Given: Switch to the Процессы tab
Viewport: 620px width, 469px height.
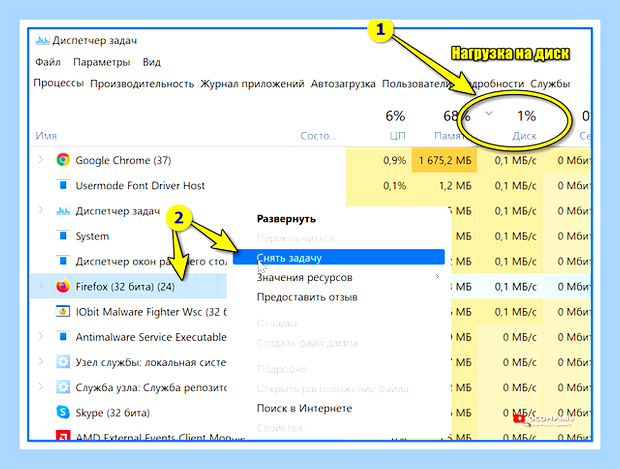Looking at the screenshot, I should [59, 83].
